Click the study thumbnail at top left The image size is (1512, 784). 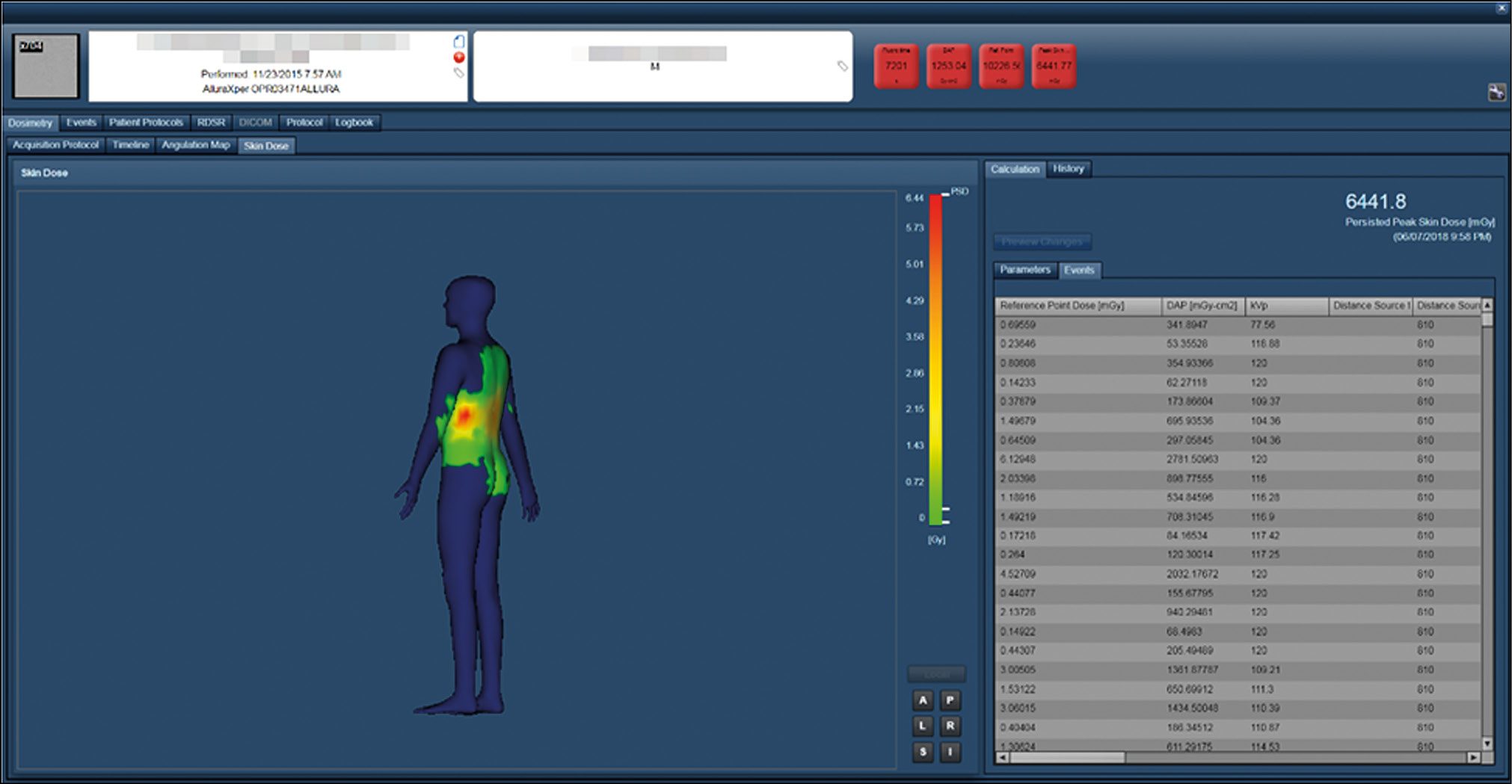point(46,66)
